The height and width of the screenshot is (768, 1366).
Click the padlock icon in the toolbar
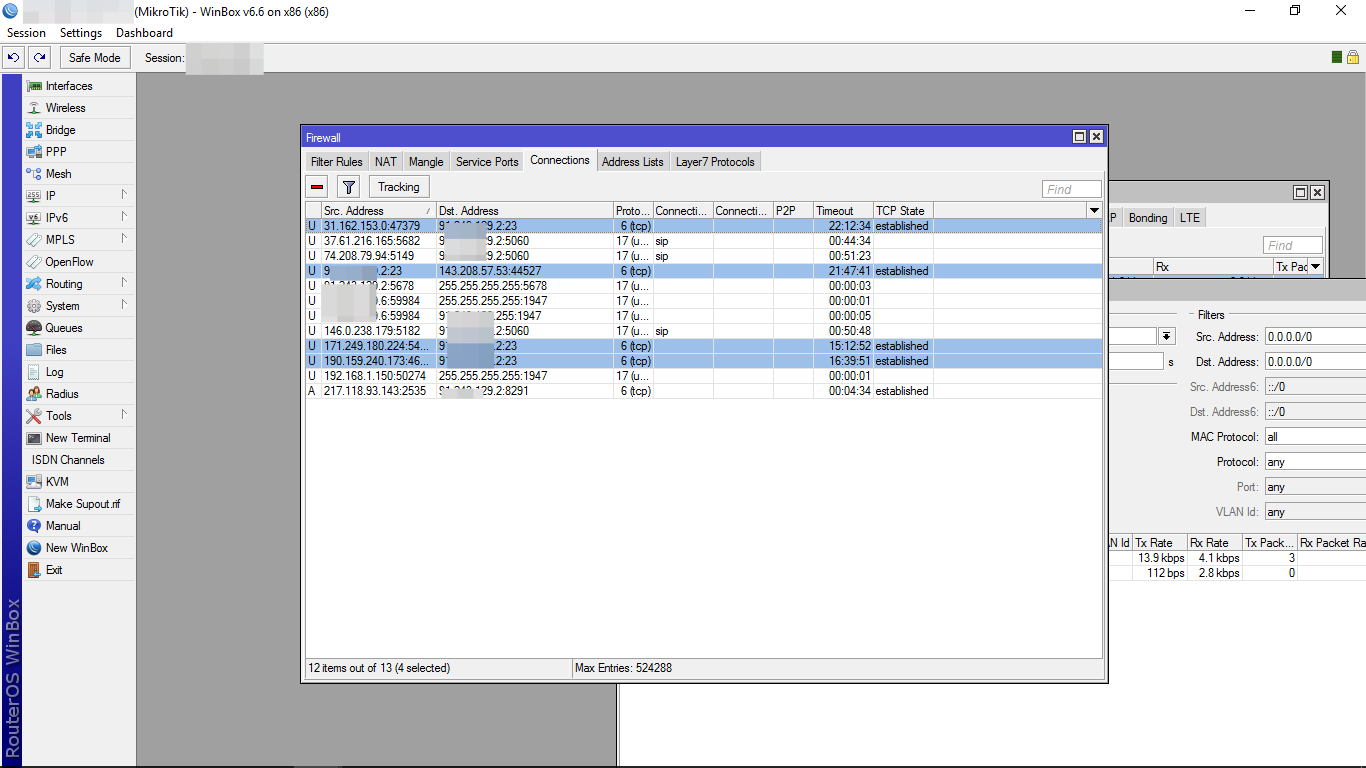[x=1352, y=57]
